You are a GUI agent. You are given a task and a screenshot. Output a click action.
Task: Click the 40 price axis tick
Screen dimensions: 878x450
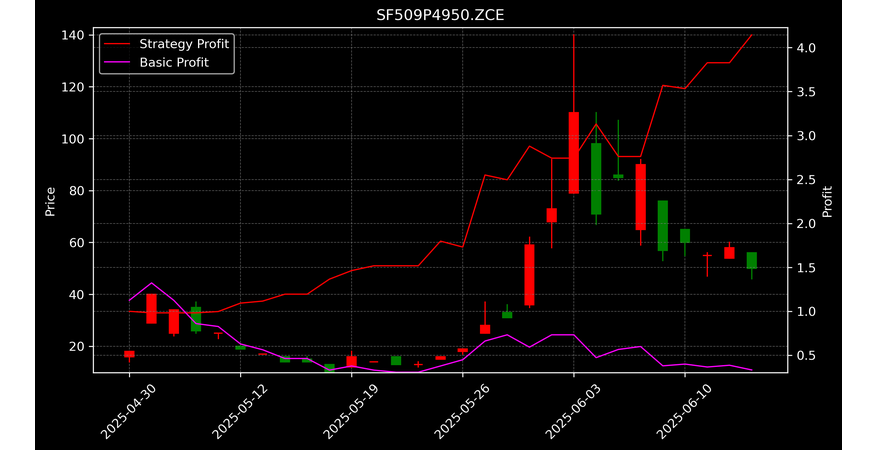point(76,295)
